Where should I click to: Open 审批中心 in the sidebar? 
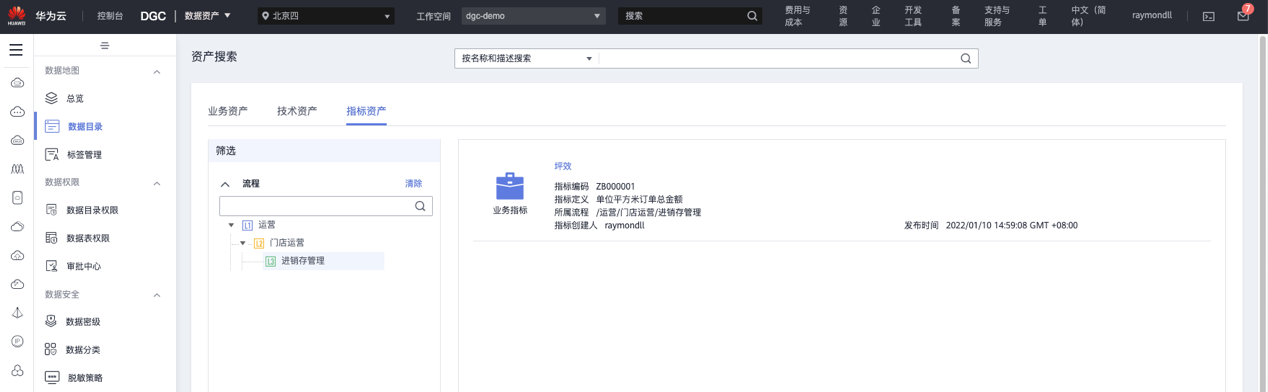[x=84, y=266]
